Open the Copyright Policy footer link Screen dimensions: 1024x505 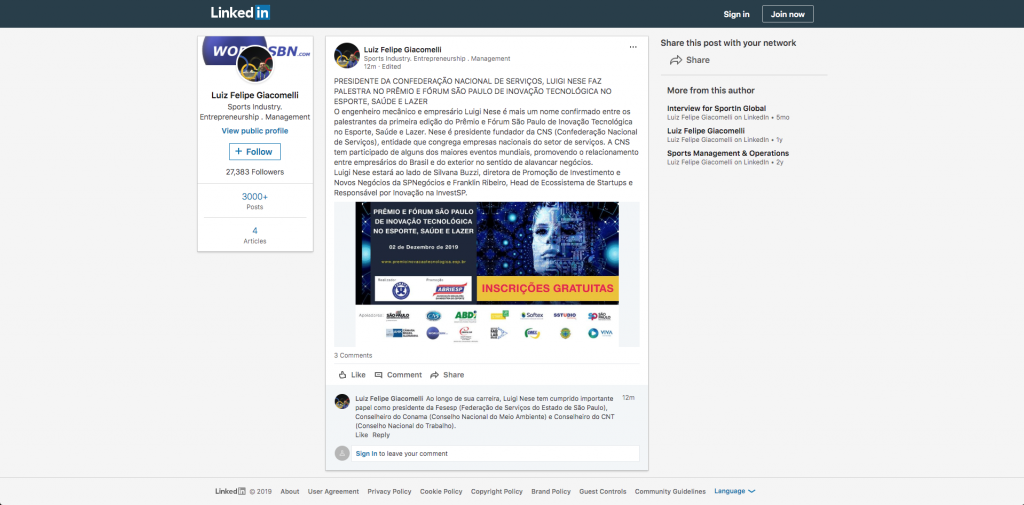click(x=496, y=491)
